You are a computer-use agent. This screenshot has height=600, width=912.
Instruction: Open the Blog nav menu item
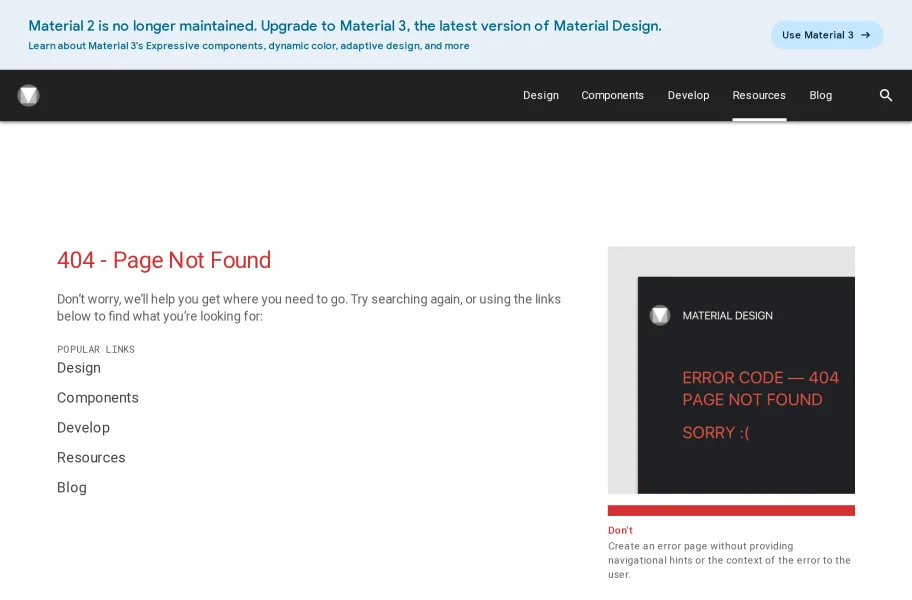point(821,95)
